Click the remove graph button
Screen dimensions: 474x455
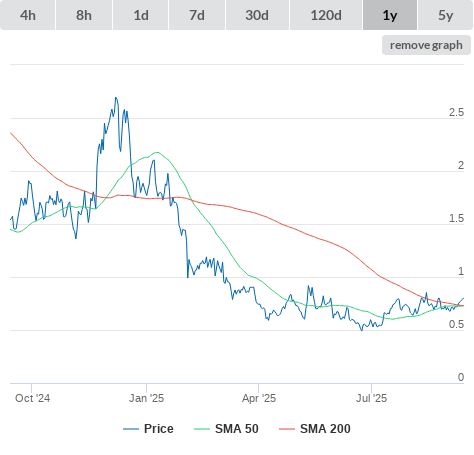426,45
